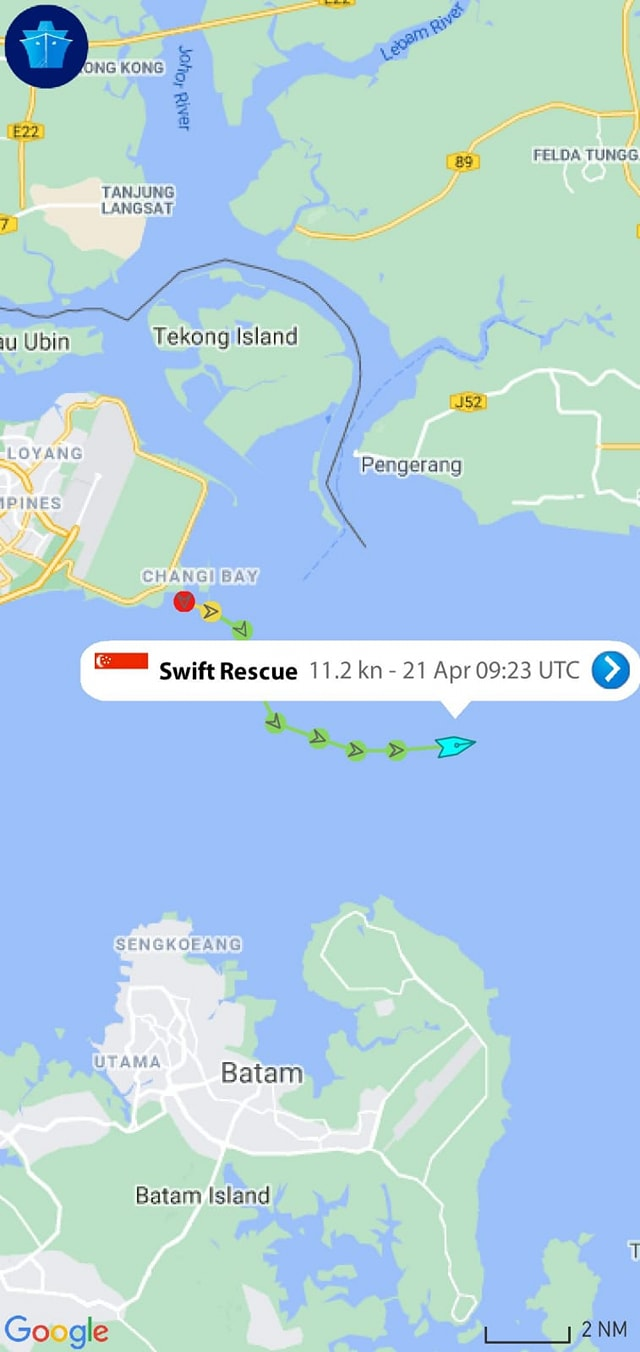640x1352 pixels.
Task: Click the Tekong Island map label
Action: 226,337
